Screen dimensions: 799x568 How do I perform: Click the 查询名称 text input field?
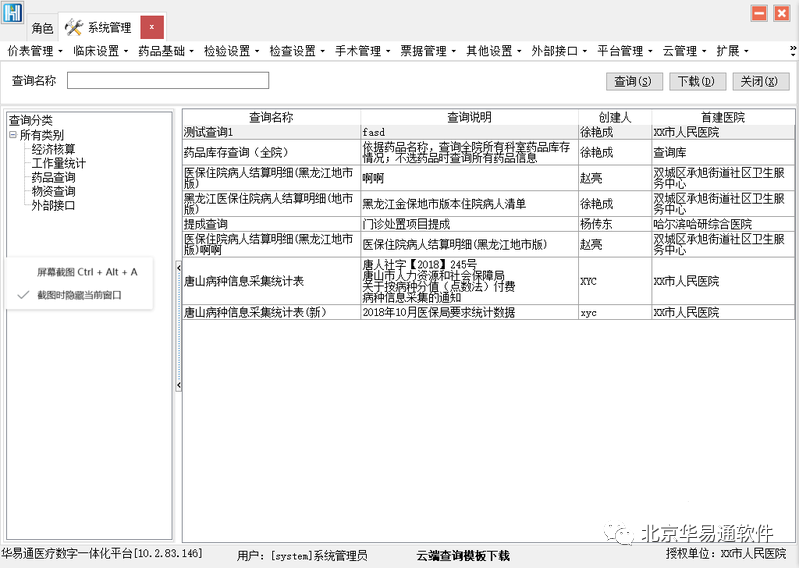tap(168, 81)
